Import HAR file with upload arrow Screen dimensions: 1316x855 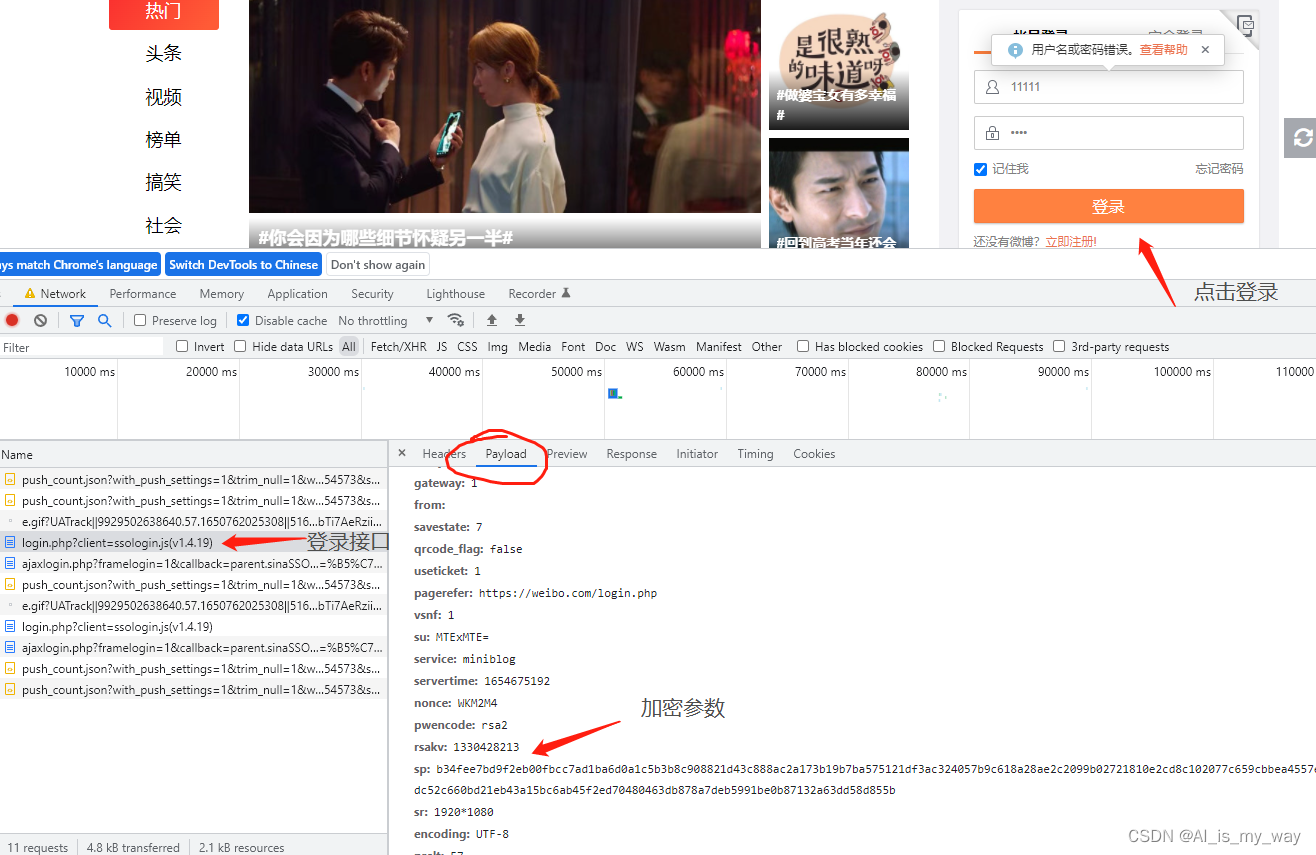pos(492,320)
